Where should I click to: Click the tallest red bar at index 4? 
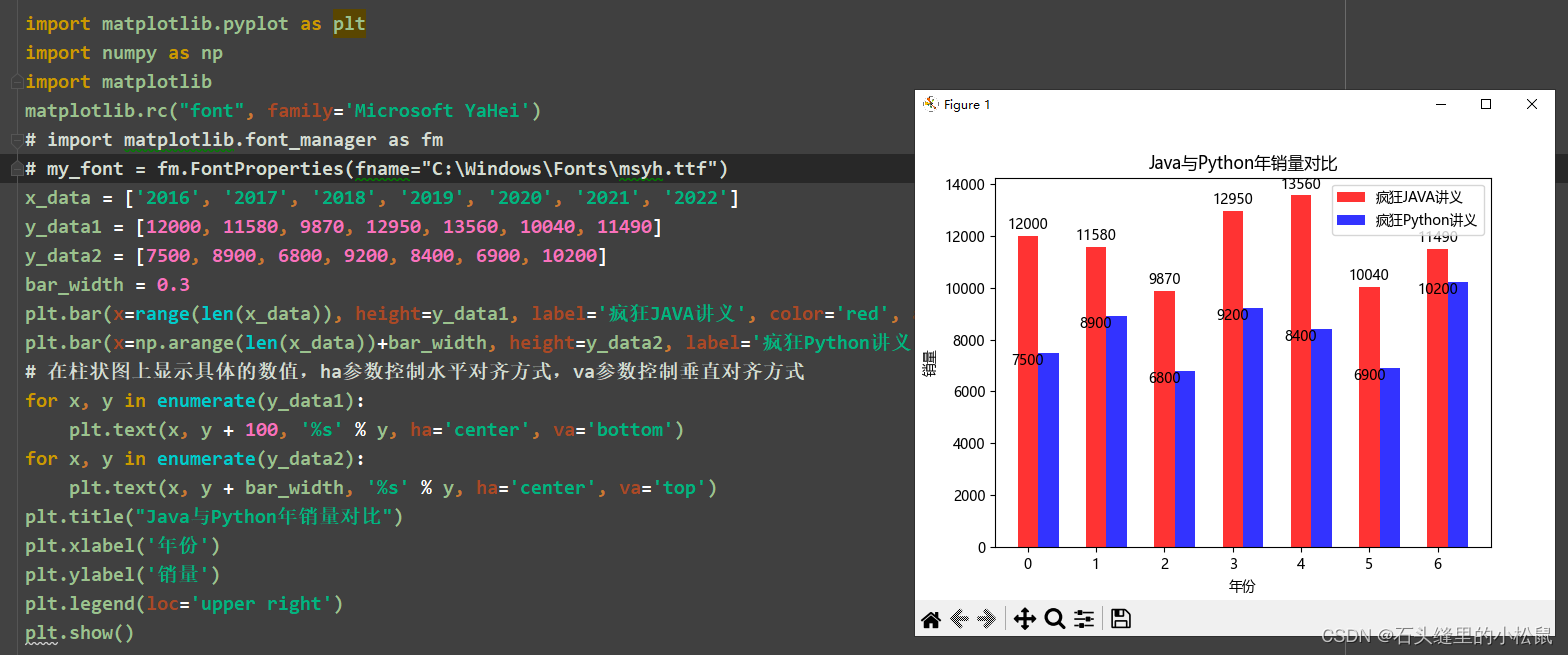coord(1301,371)
